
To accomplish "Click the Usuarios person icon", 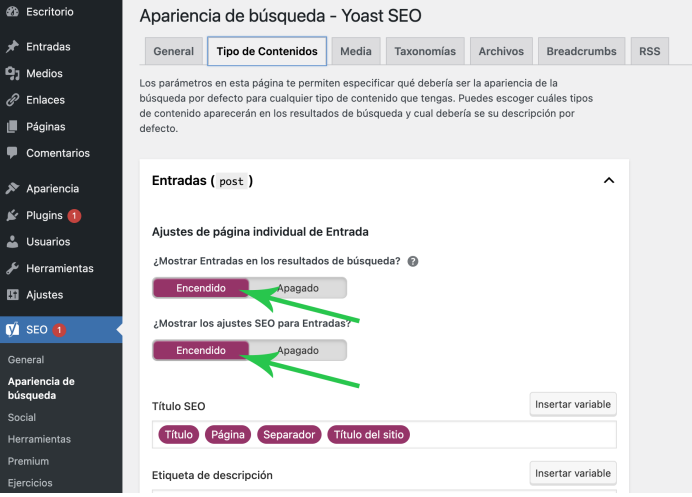I will 13,241.
